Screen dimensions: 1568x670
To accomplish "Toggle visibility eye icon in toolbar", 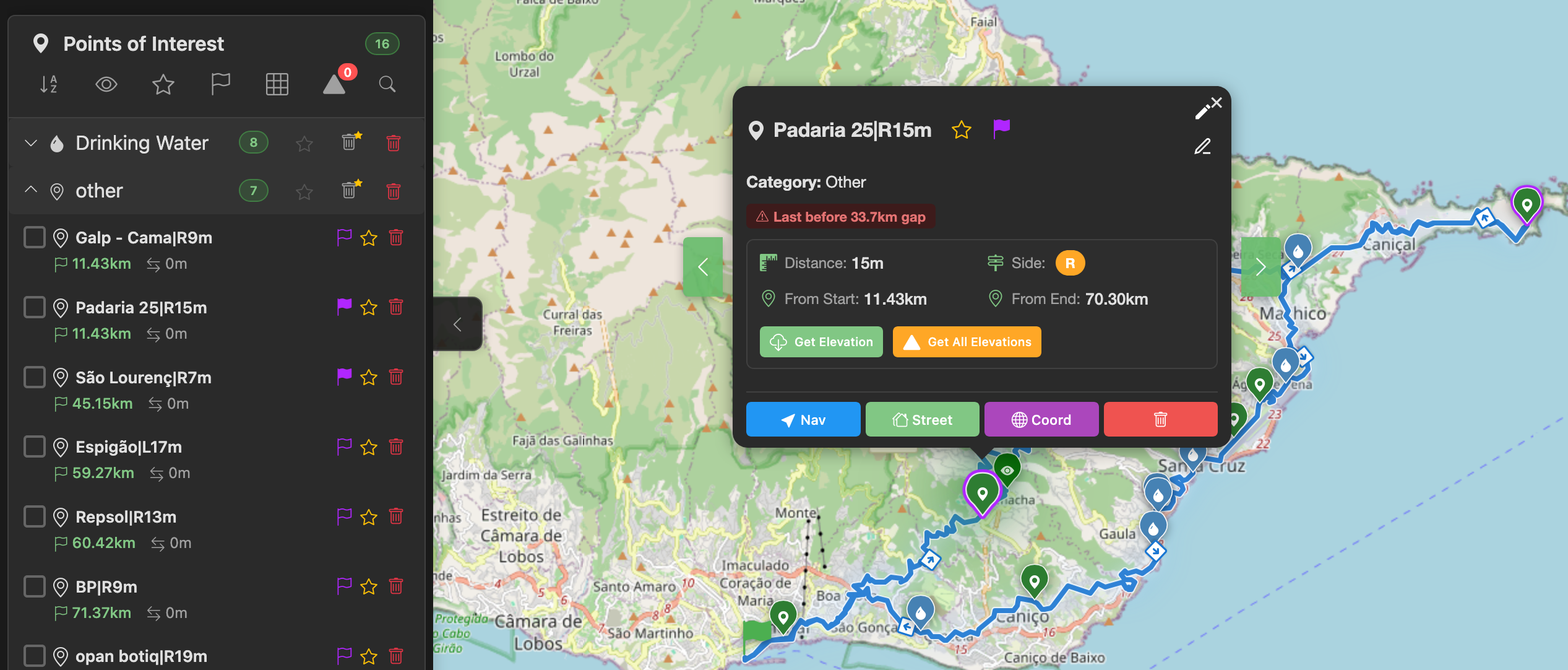I will coord(106,84).
